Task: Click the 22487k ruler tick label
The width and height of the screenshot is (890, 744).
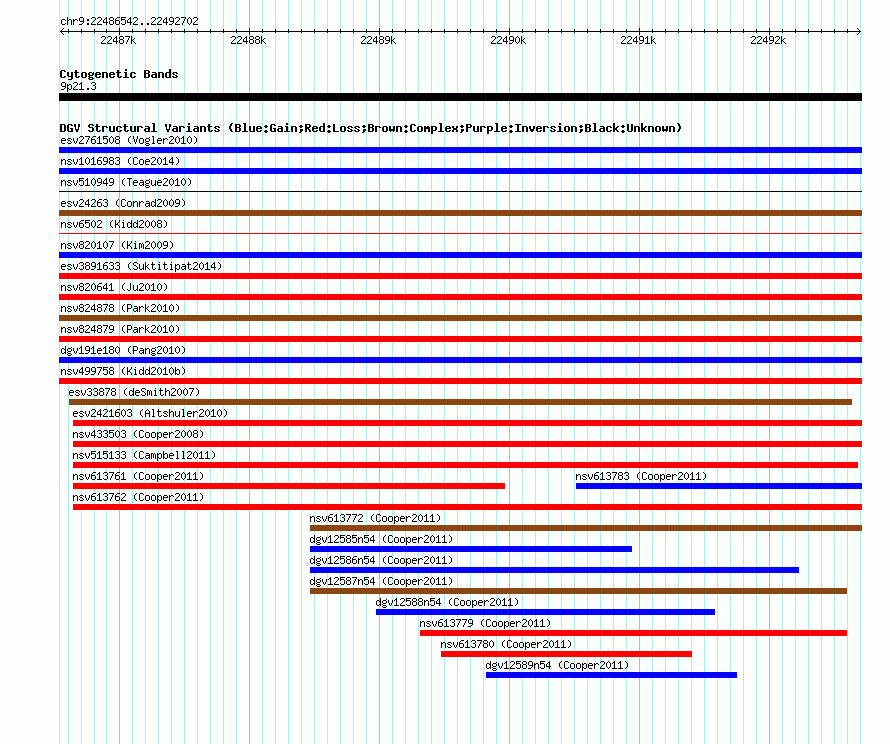Action: 118,40
